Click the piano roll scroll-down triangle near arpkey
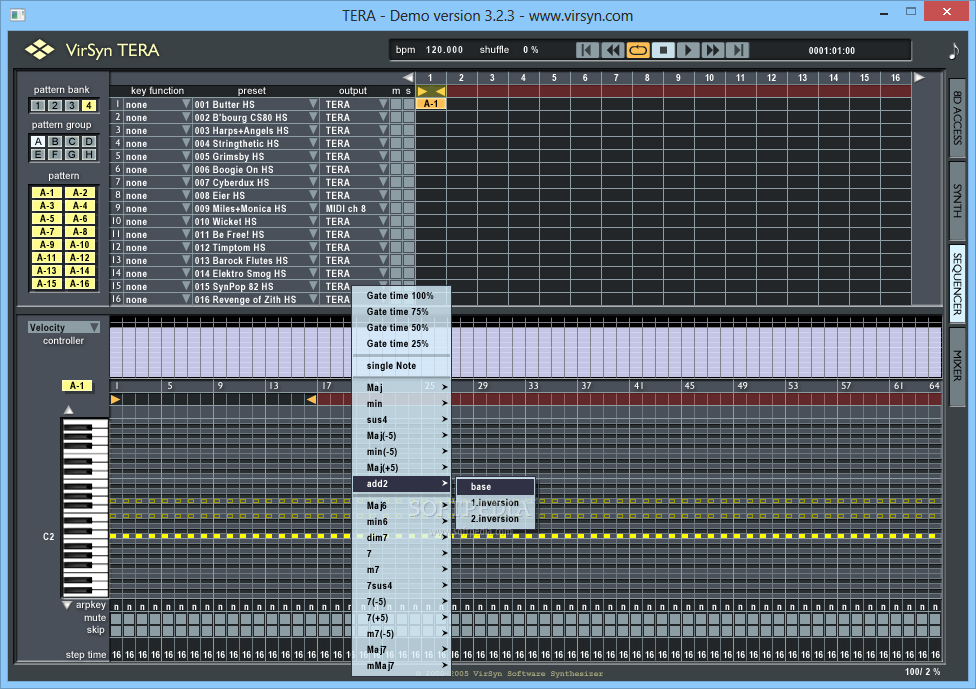 point(67,605)
